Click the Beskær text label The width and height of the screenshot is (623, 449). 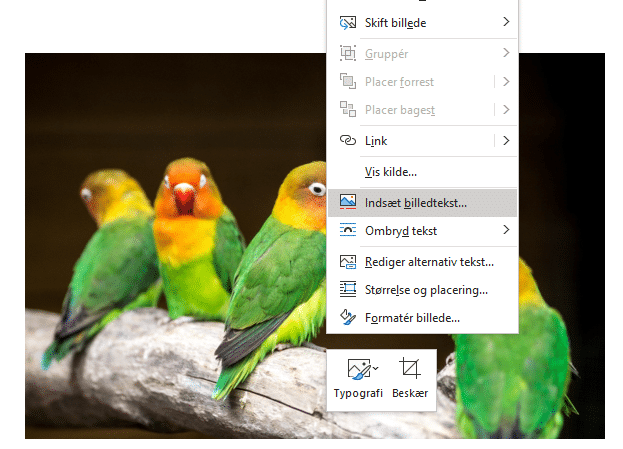[x=410, y=394]
